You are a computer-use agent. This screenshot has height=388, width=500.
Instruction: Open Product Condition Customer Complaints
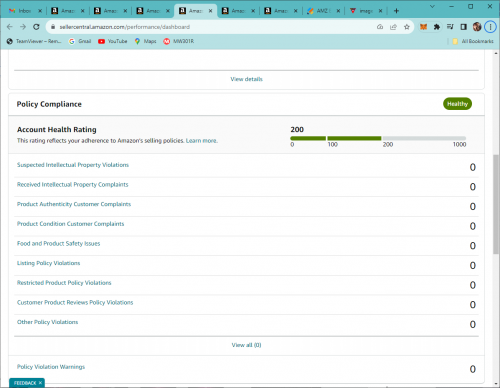(x=70, y=224)
